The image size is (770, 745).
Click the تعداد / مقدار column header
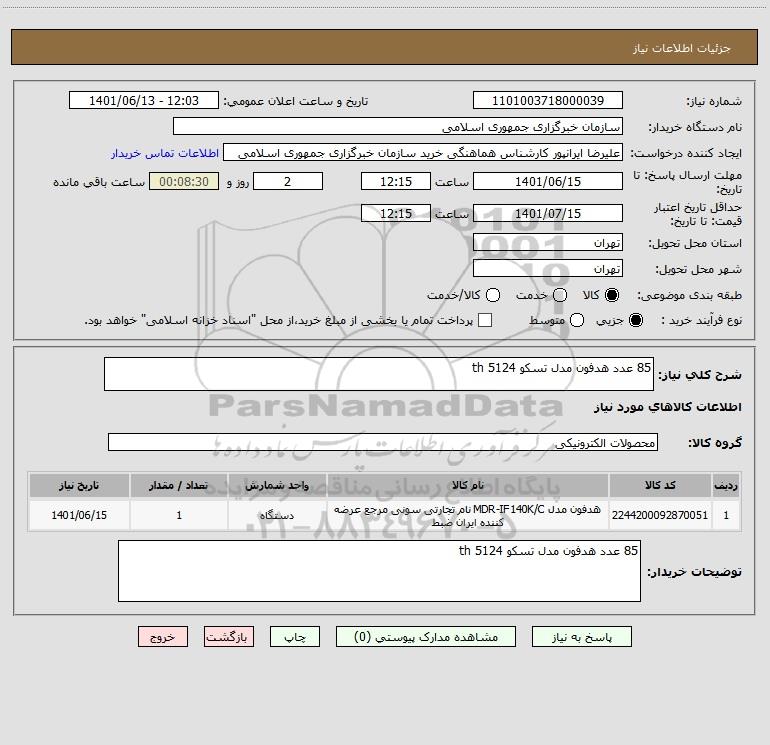(179, 485)
